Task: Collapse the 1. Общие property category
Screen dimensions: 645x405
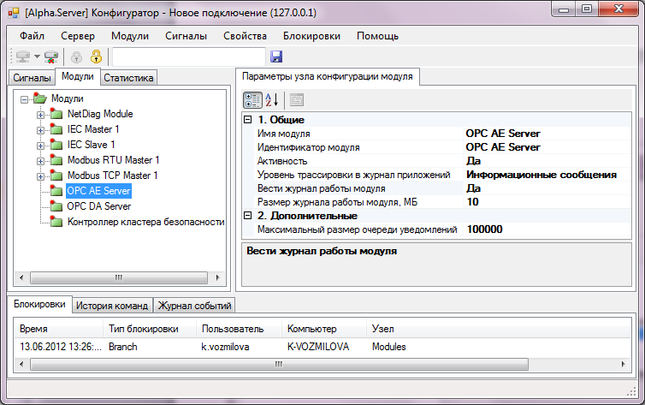Action: [248, 120]
